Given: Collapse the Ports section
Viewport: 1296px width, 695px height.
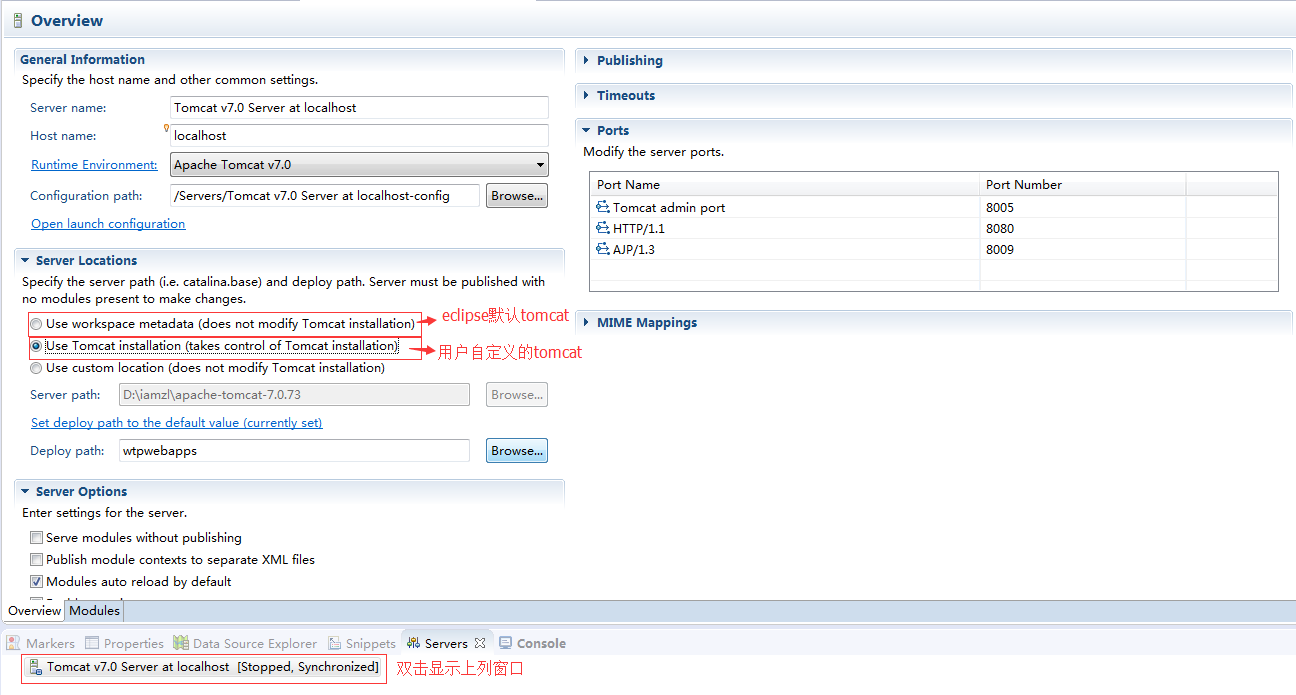Looking at the screenshot, I should pos(587,131).
